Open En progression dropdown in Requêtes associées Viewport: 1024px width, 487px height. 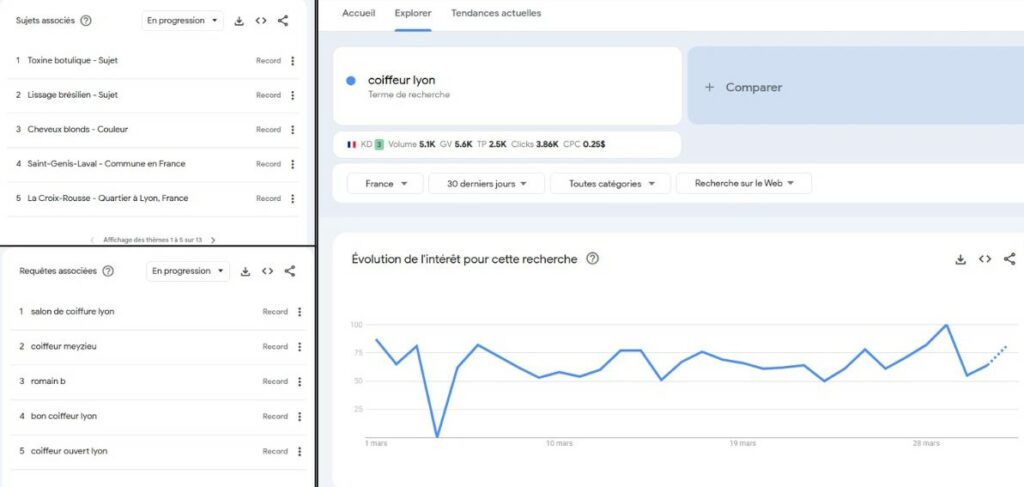(x=188, y=271)
